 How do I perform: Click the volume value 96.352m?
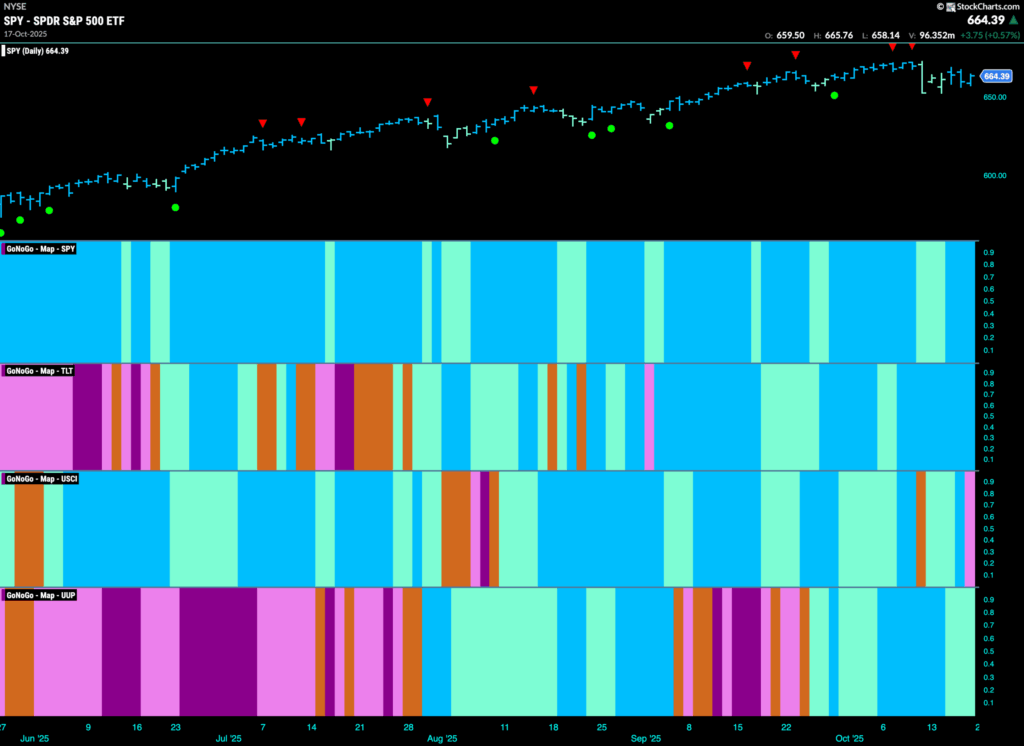[937, 35]
